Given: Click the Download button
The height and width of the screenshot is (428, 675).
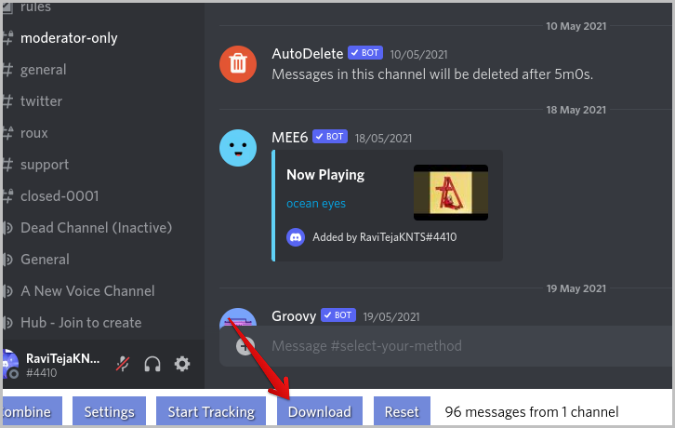Looking at the screenshot, I should click(x=319, y=412).
